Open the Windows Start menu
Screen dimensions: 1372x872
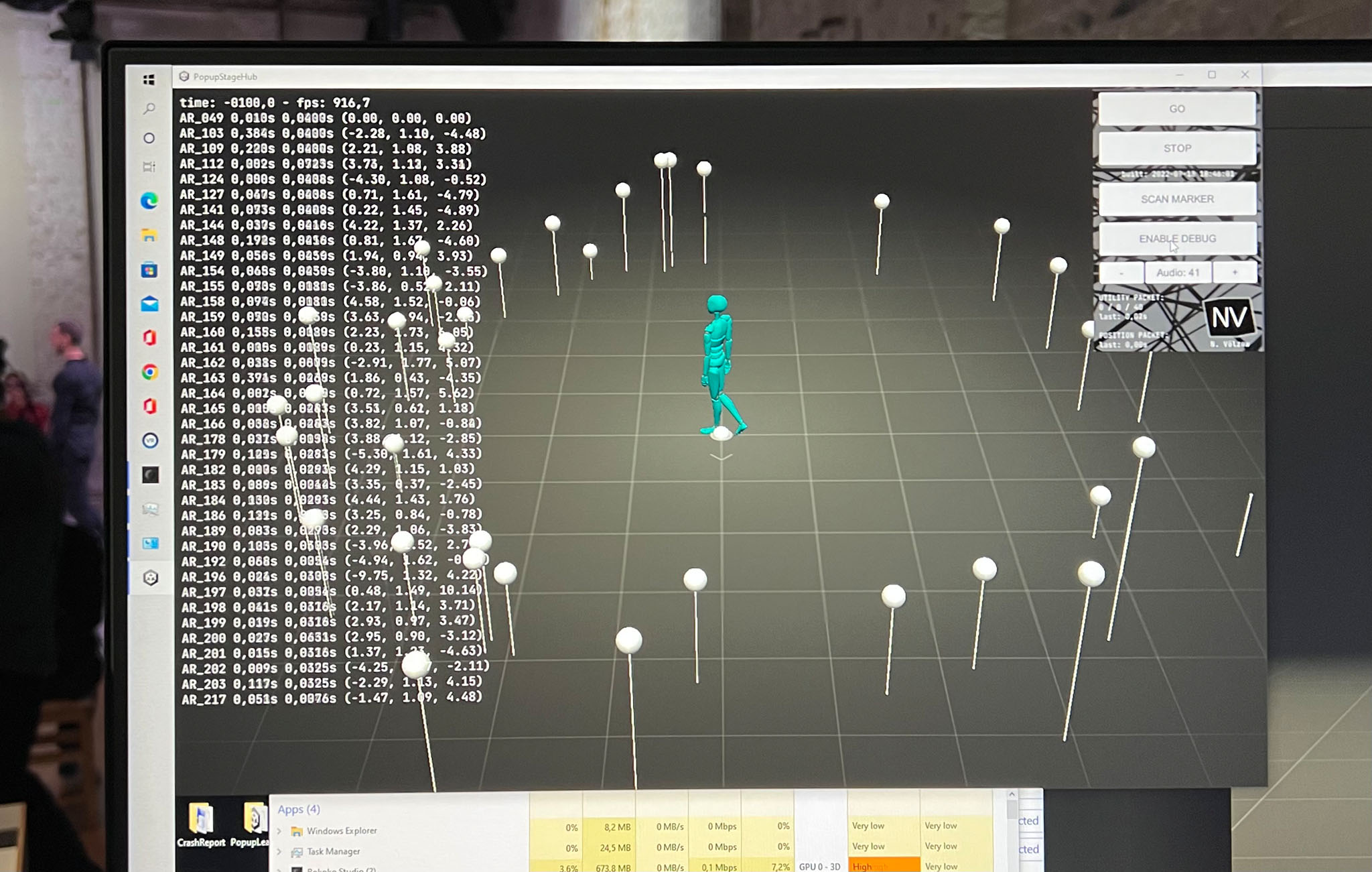[x=149, y=80]
